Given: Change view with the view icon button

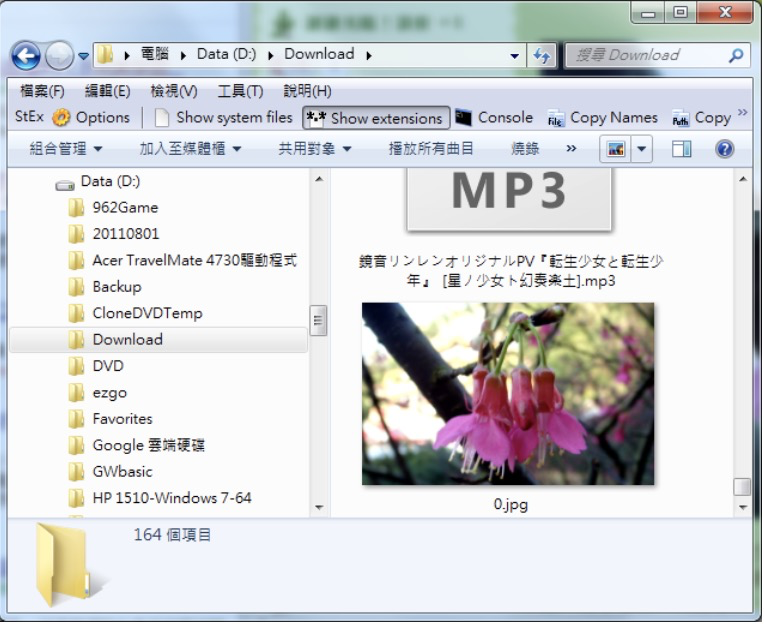Looking at the screenshot, I should click(x=615, y=149).
